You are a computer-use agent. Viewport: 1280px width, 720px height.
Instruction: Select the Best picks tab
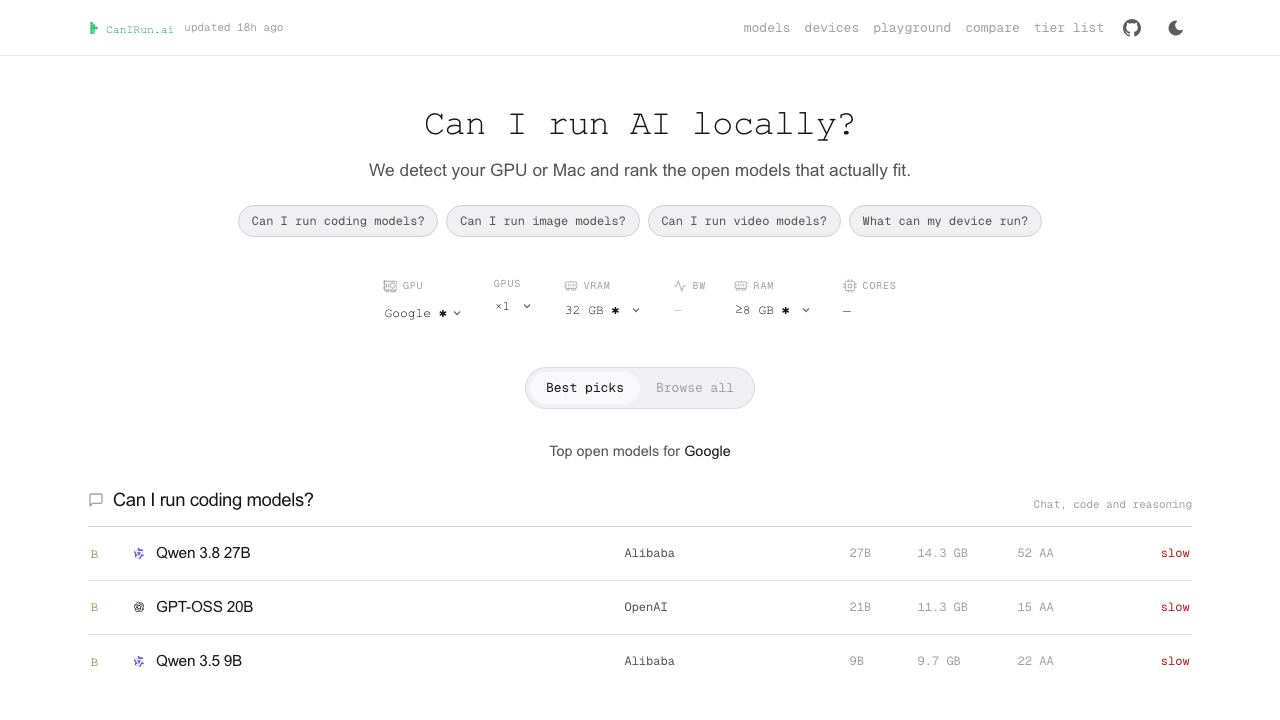pyautogui.click(x=585, y=388)
